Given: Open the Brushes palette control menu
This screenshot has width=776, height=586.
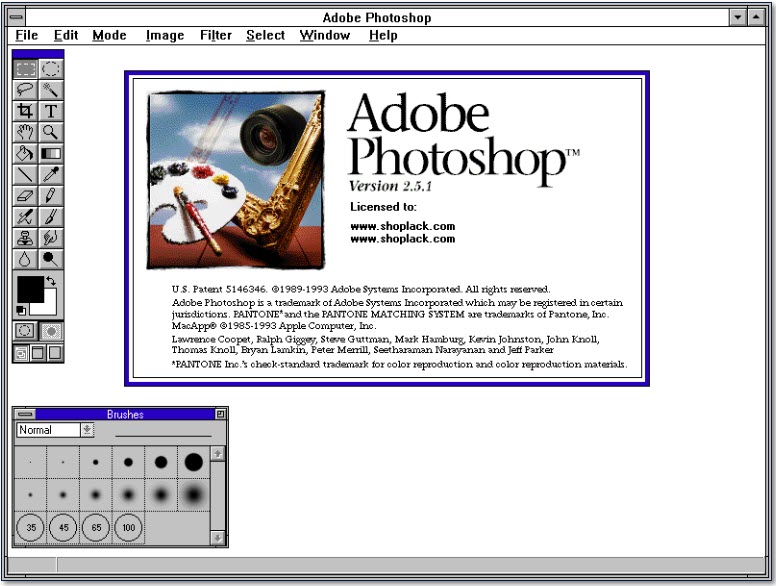Looking at the screenshot, I should tap(26, 414).
